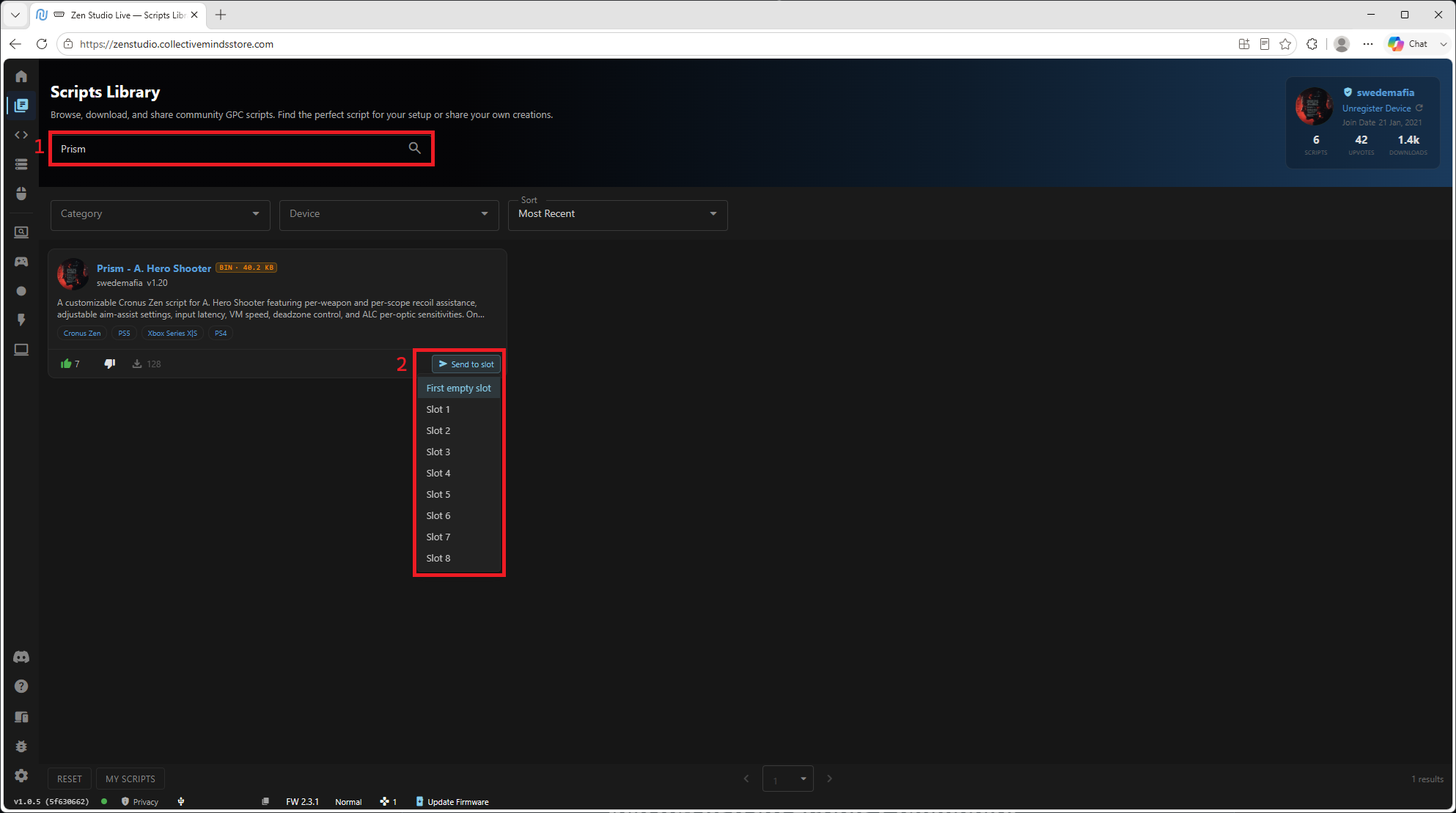Go to the next results page arrow
The height and width of the screenshot is (813, 1456).
pyautogui.click(x=830, y=779)
